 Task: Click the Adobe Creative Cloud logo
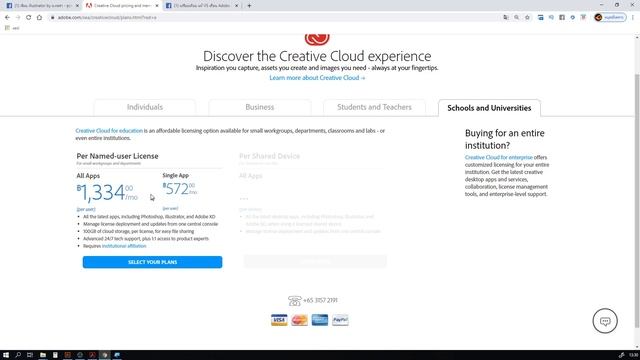coord(317,40)
